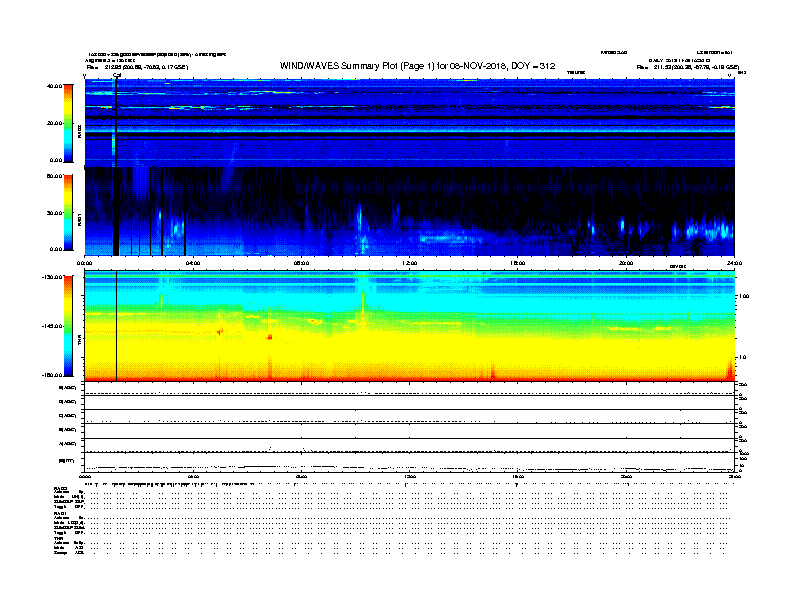Select the 20.00 label on RAD2 color scale
The height and width of the screenshot is (612, 792).
(54, 123)
